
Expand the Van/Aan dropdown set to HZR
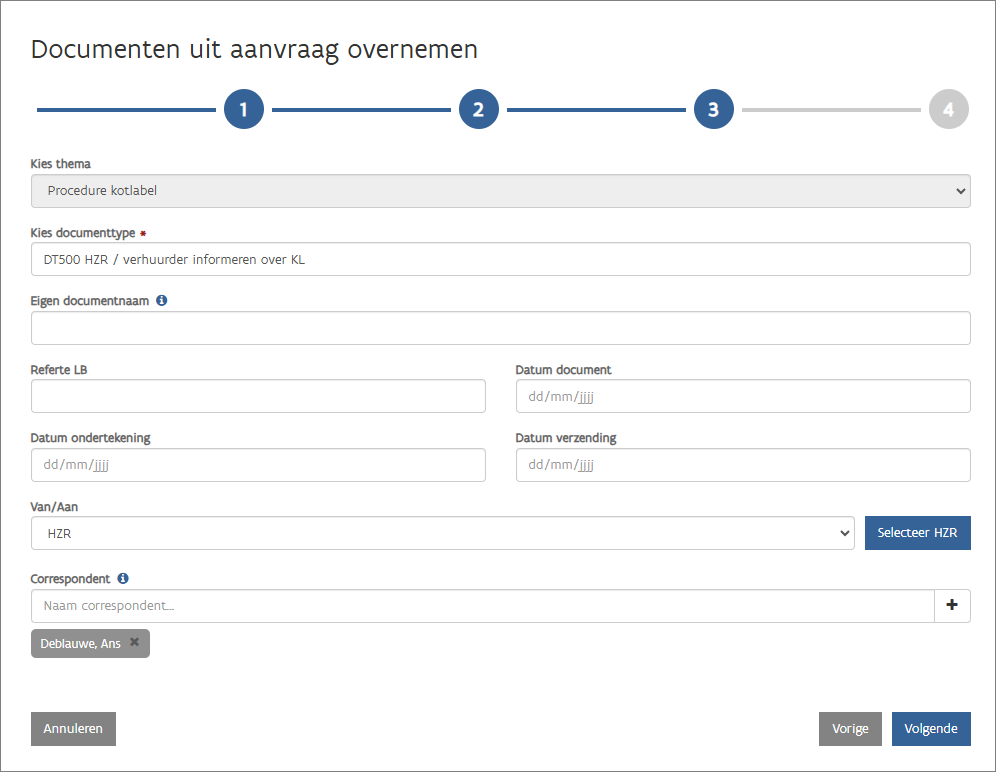coord(442,534)
